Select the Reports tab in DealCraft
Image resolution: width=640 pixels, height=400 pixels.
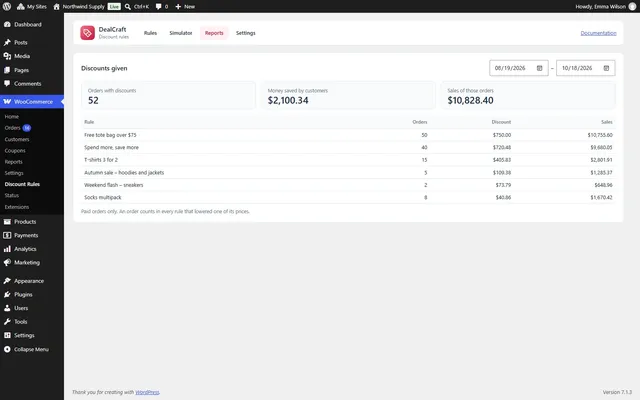tap(214, 33)
